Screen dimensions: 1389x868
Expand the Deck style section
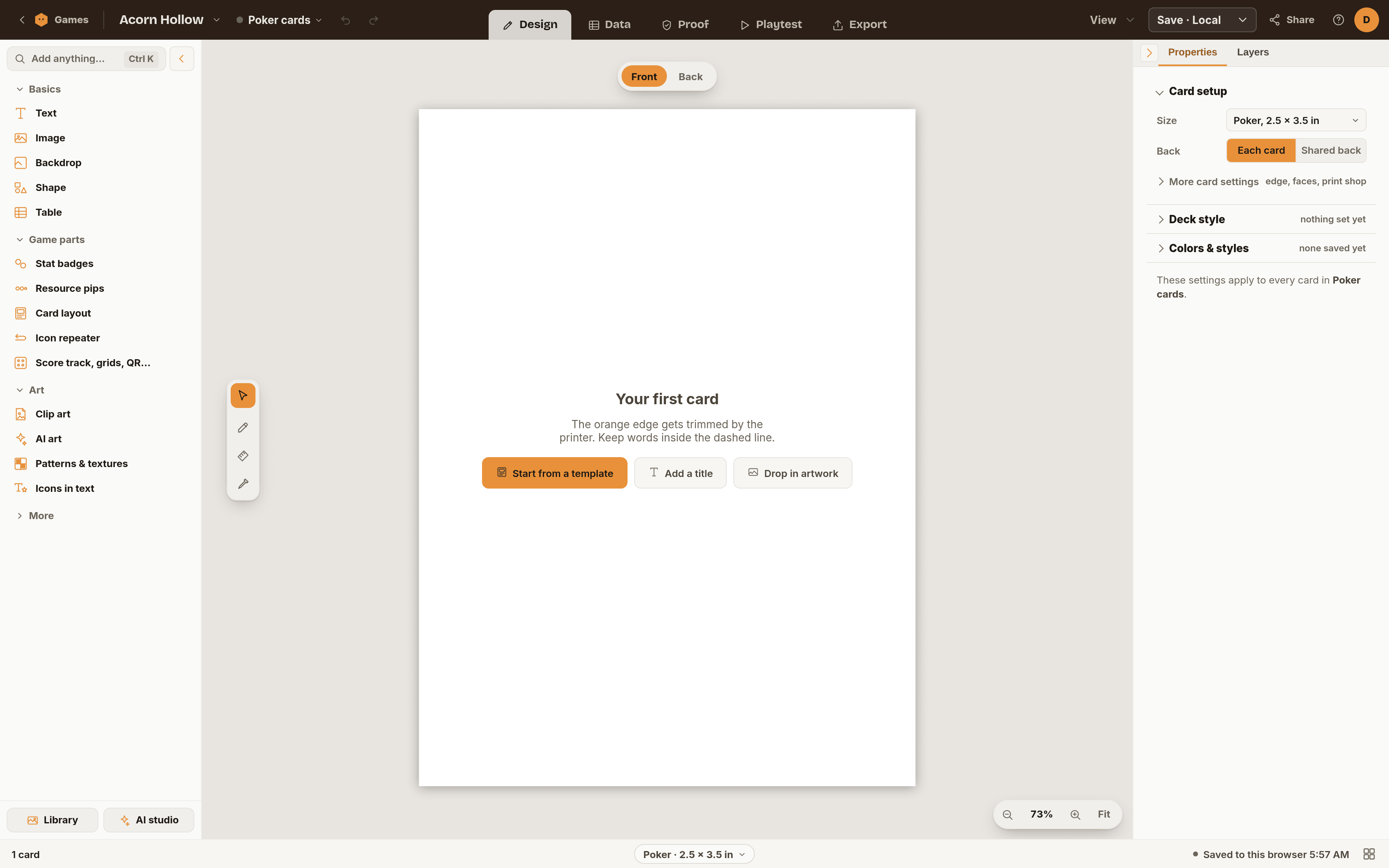(1261, 219)
